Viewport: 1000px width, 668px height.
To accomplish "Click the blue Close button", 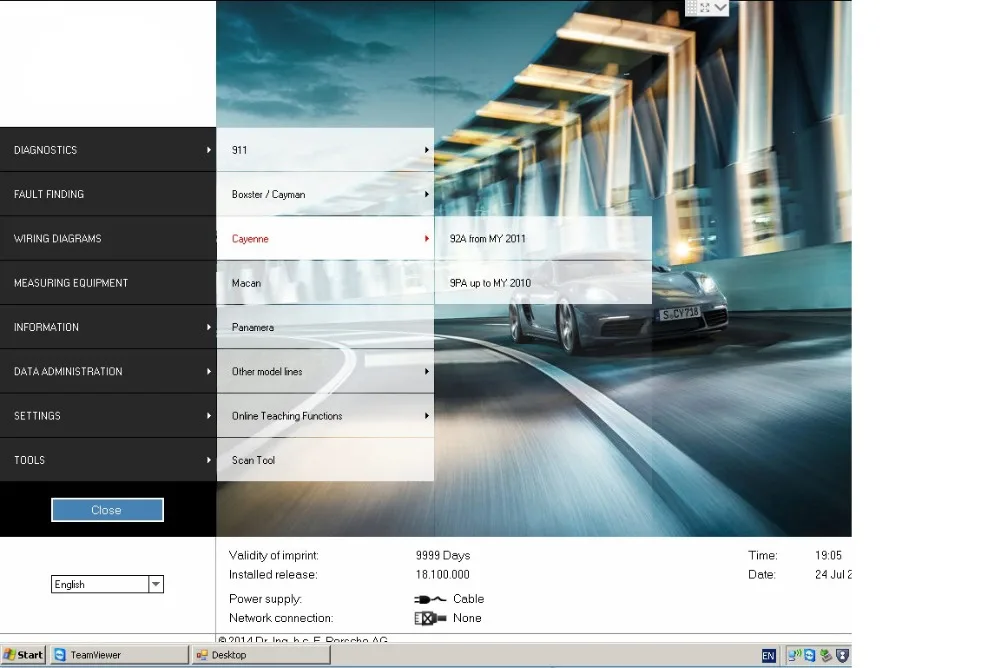I will (107, 510).
